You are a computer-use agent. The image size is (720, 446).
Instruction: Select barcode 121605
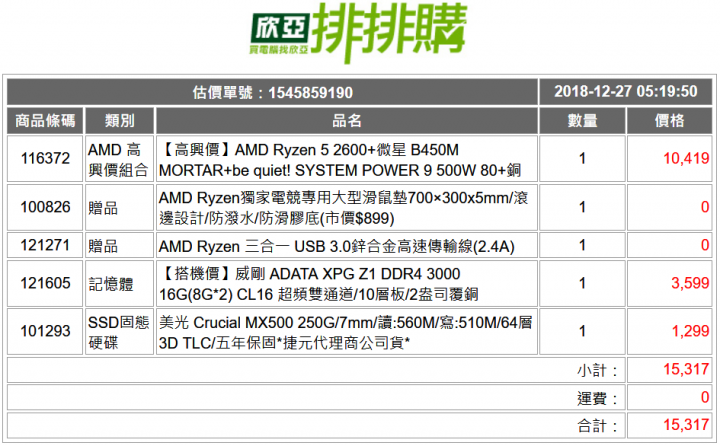coord(45,283)
